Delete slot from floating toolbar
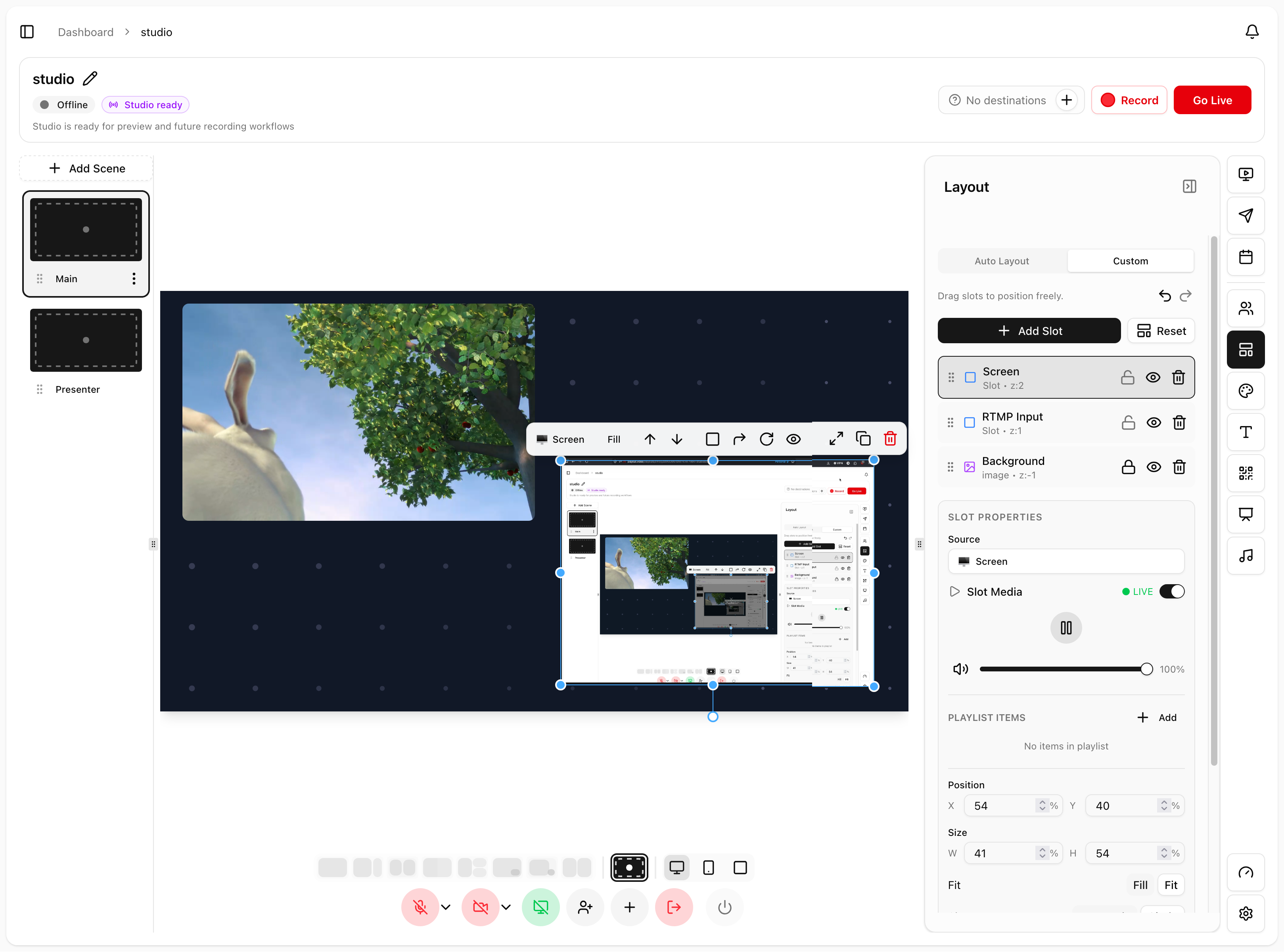This screenshot has height=952, width=1284. 890,439
